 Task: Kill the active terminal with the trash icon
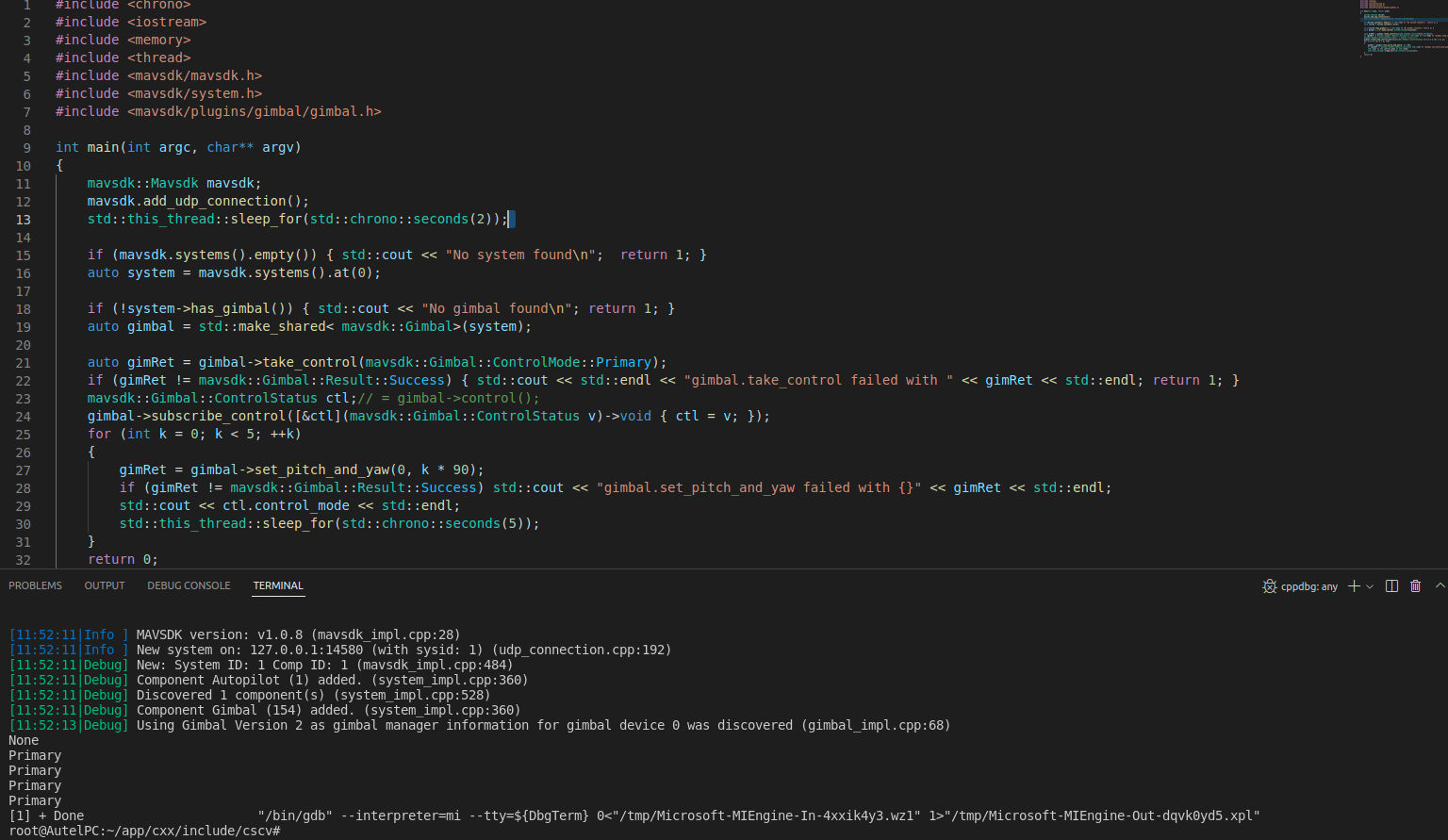point(1415,585)
